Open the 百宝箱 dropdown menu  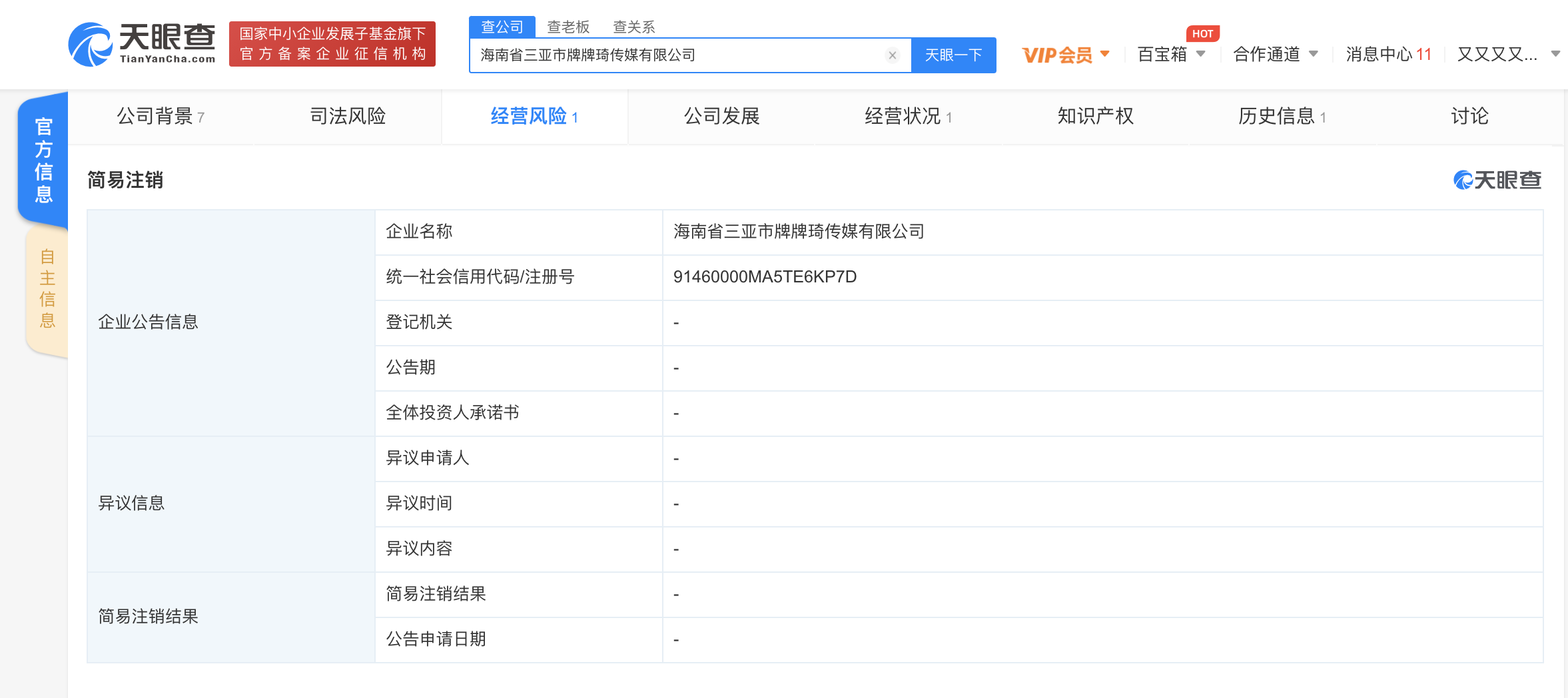[1171, 55]
